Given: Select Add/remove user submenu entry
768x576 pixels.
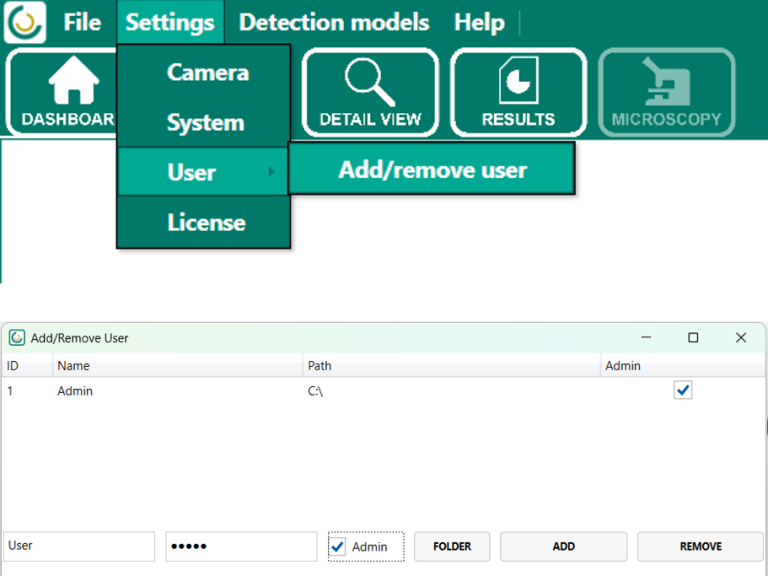Looking at the screenshot, I should coord(432,170).
